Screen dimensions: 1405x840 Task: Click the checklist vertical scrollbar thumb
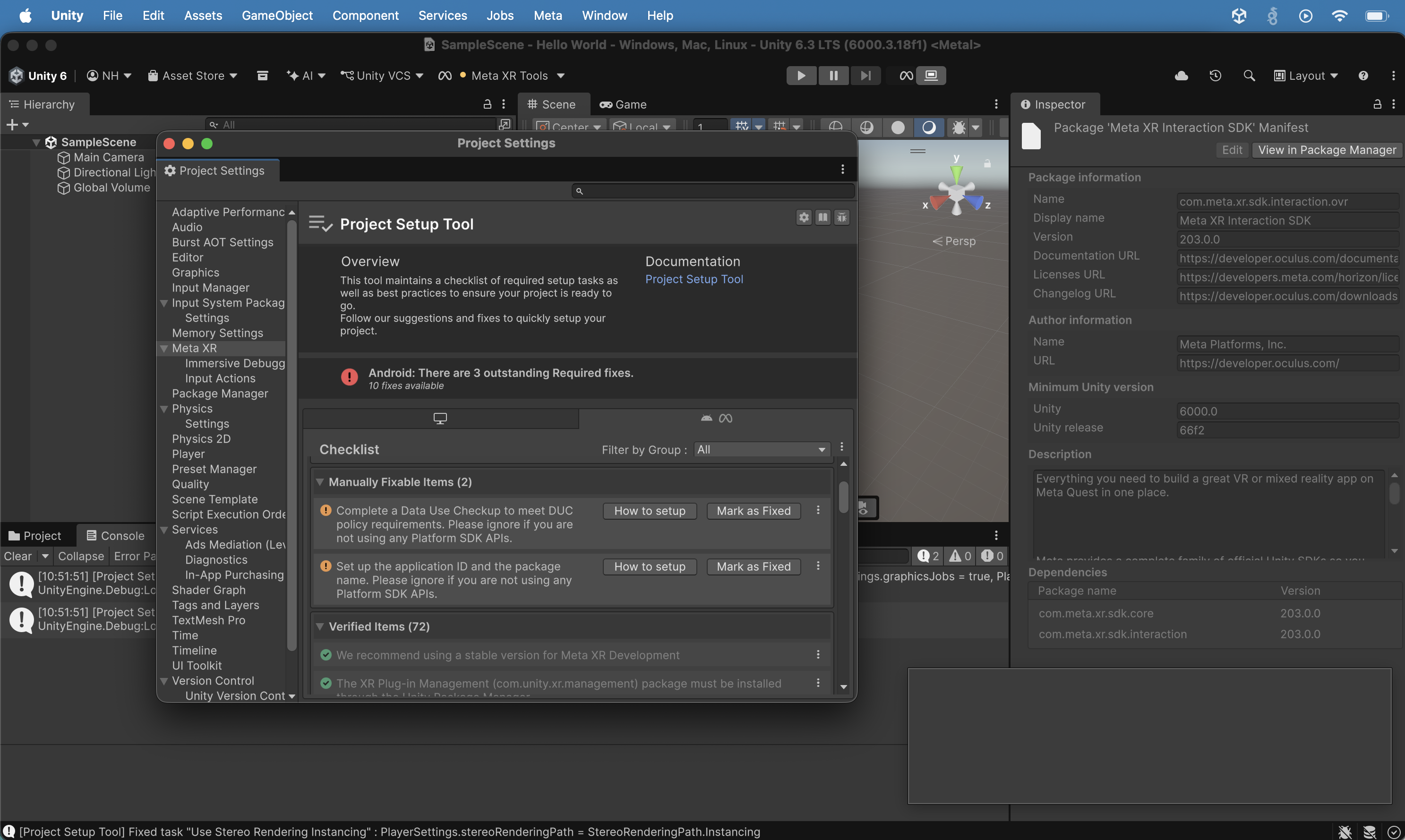click(x=843, y=497)
